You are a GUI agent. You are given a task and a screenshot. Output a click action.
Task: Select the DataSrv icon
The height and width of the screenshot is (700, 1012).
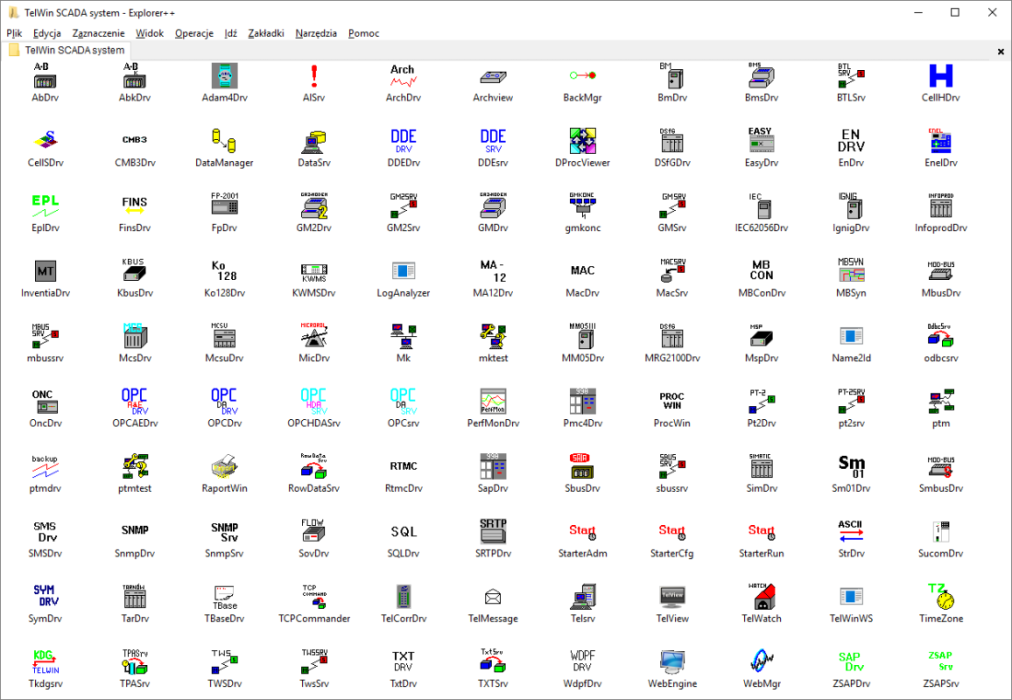314,141
